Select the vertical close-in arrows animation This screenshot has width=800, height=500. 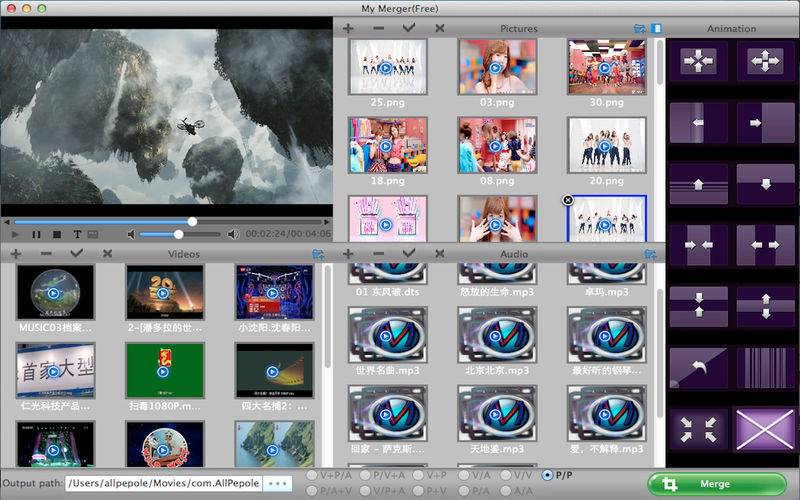pos(698,306)
